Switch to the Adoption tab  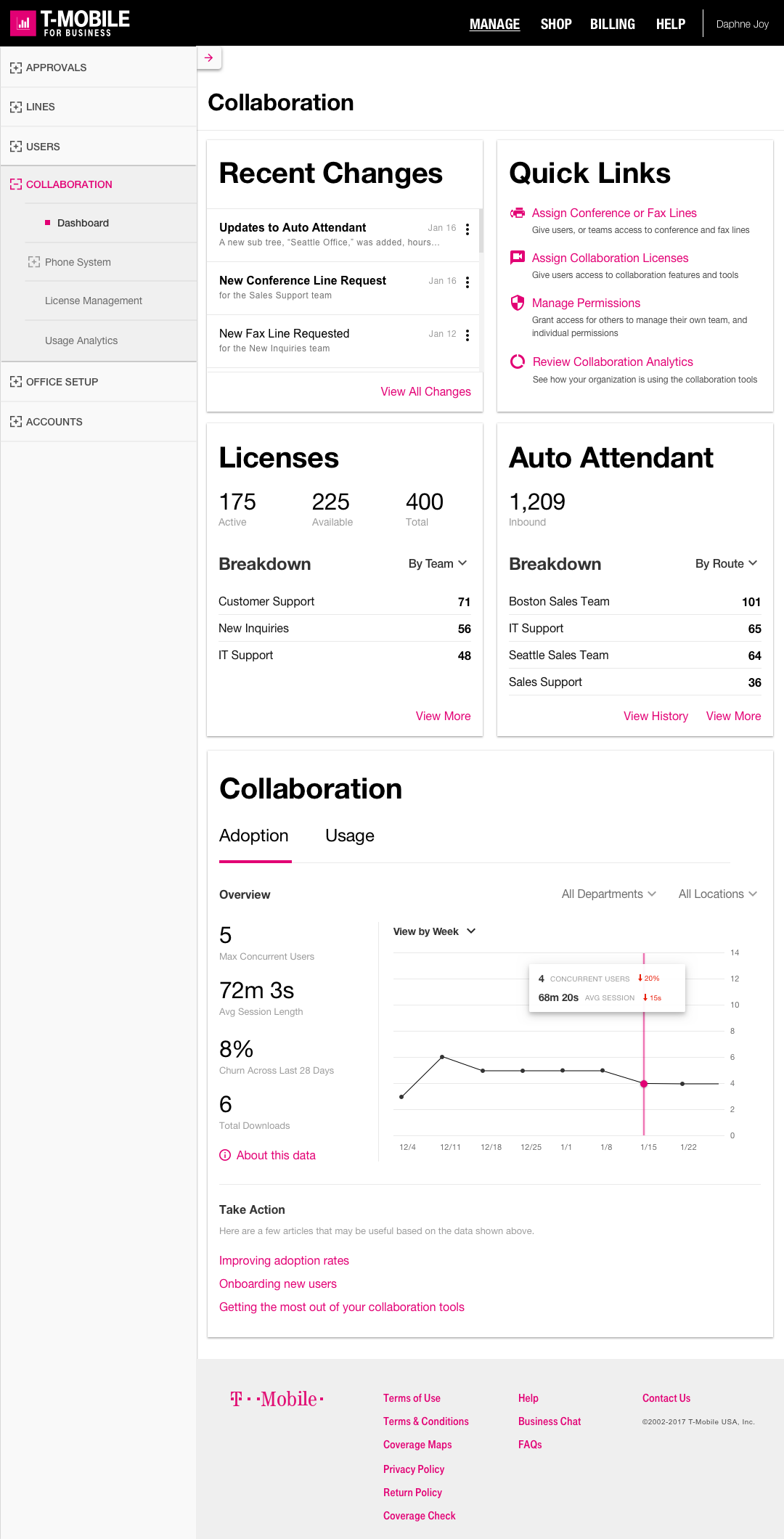coord(254,836)
